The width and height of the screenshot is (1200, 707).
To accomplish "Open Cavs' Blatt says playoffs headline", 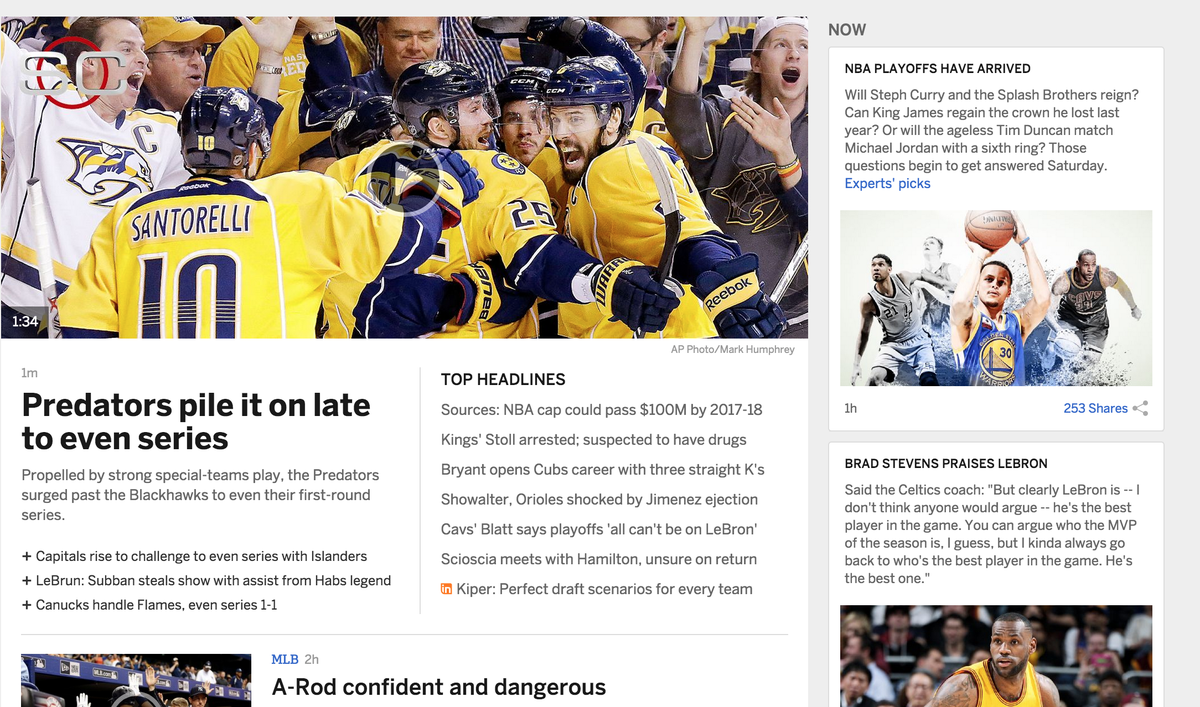I will click(x=599, y=529).
